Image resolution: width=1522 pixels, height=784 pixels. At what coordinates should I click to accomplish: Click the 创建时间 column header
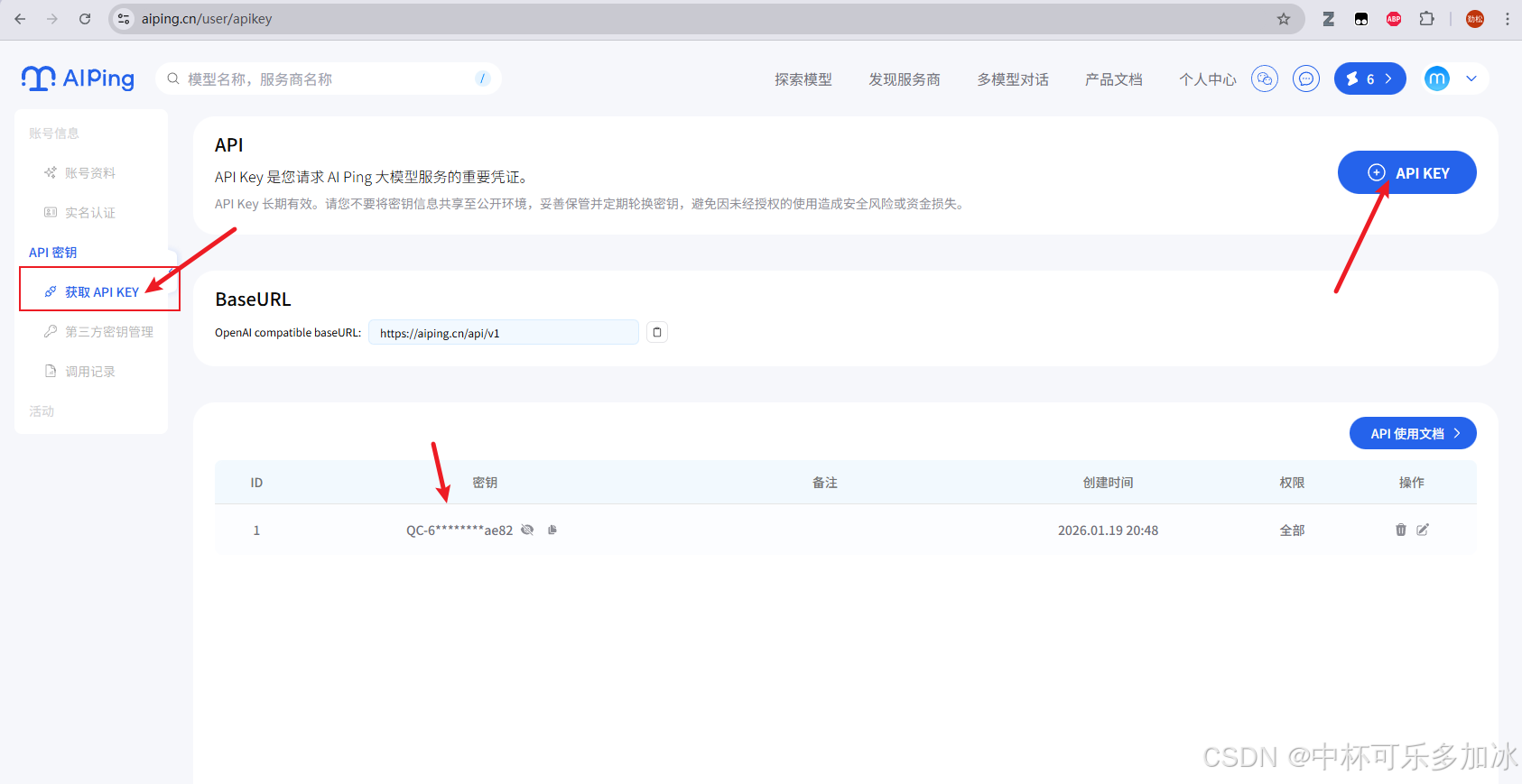(x=1108, y=483)
